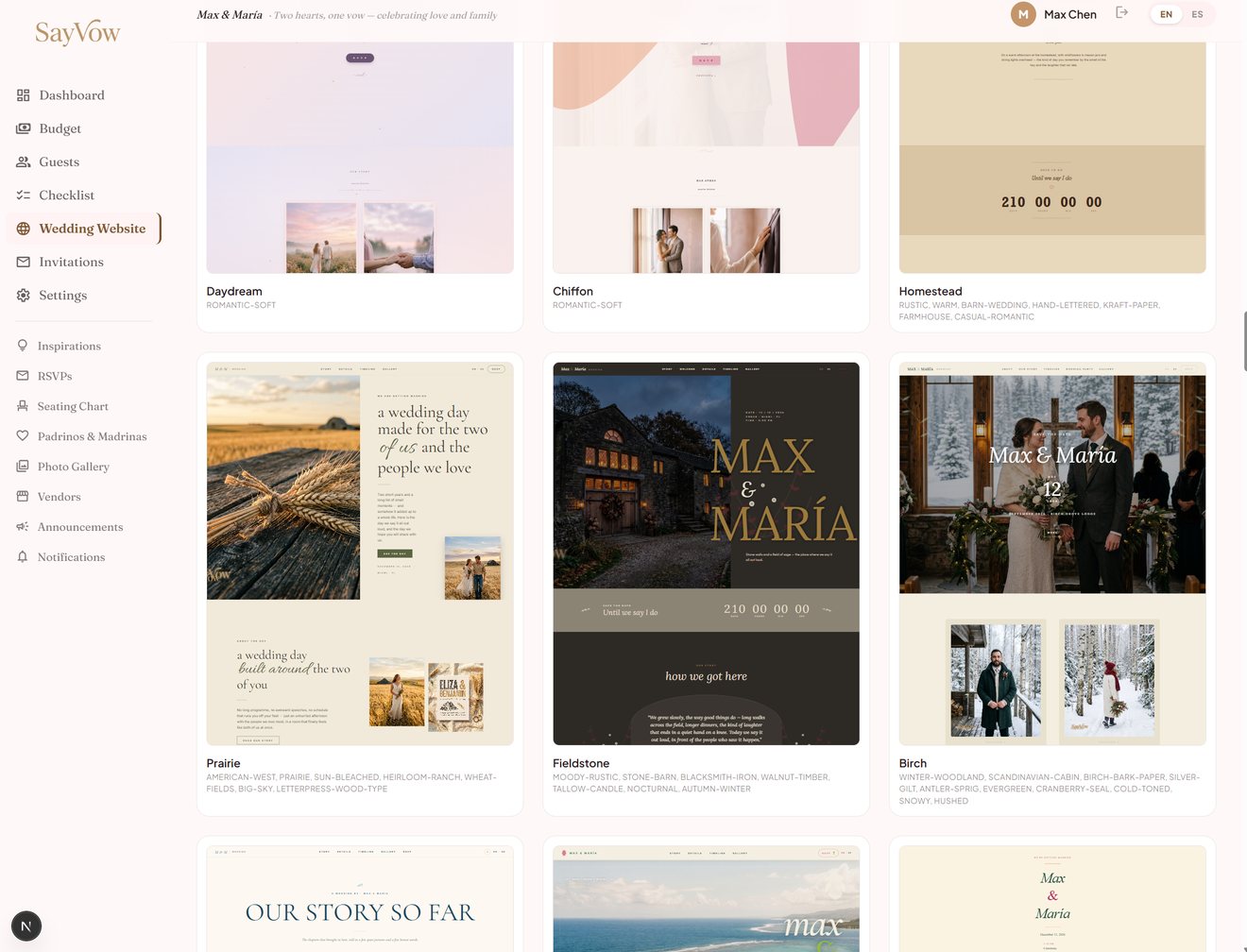Click the Announcements megaphone icon
This screenshot has height=952, width=1247.
point(23,527)
